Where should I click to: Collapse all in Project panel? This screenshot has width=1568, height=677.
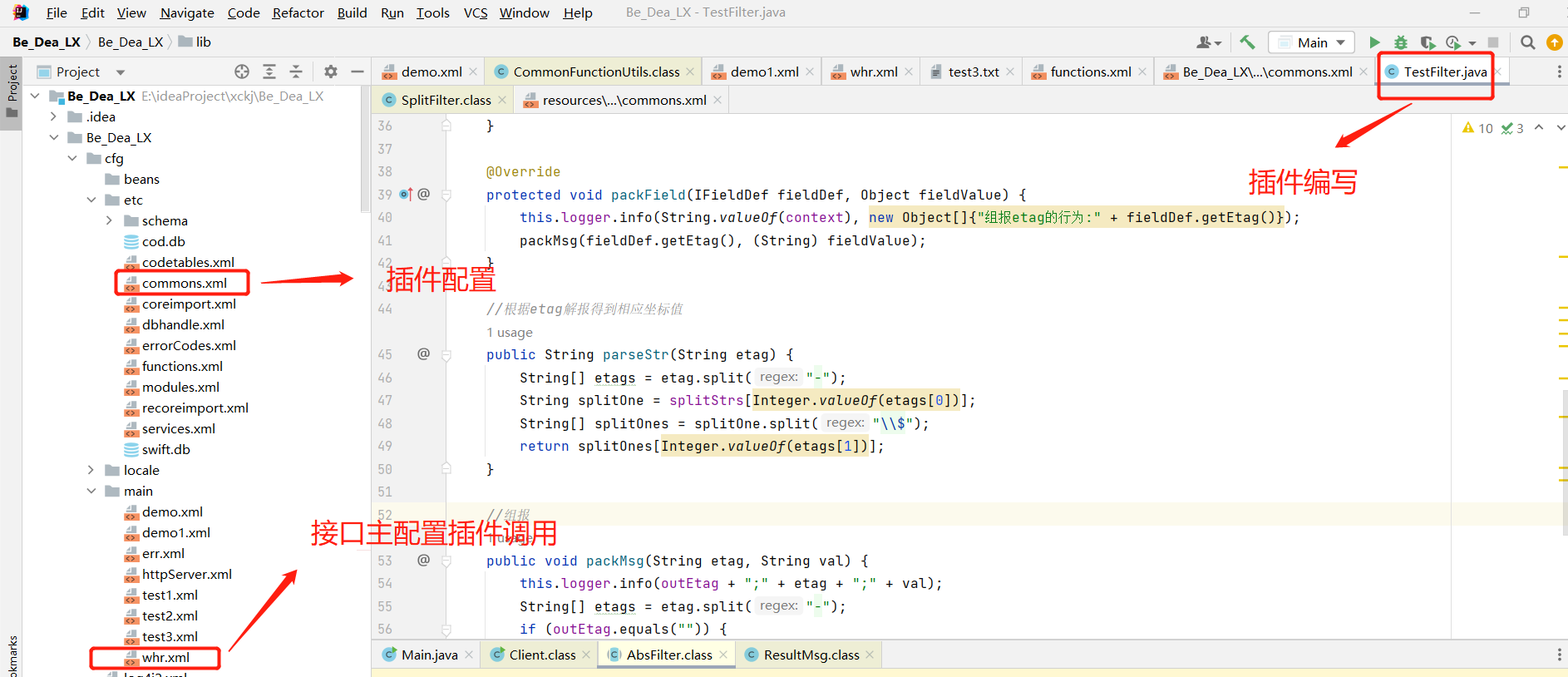296,72
